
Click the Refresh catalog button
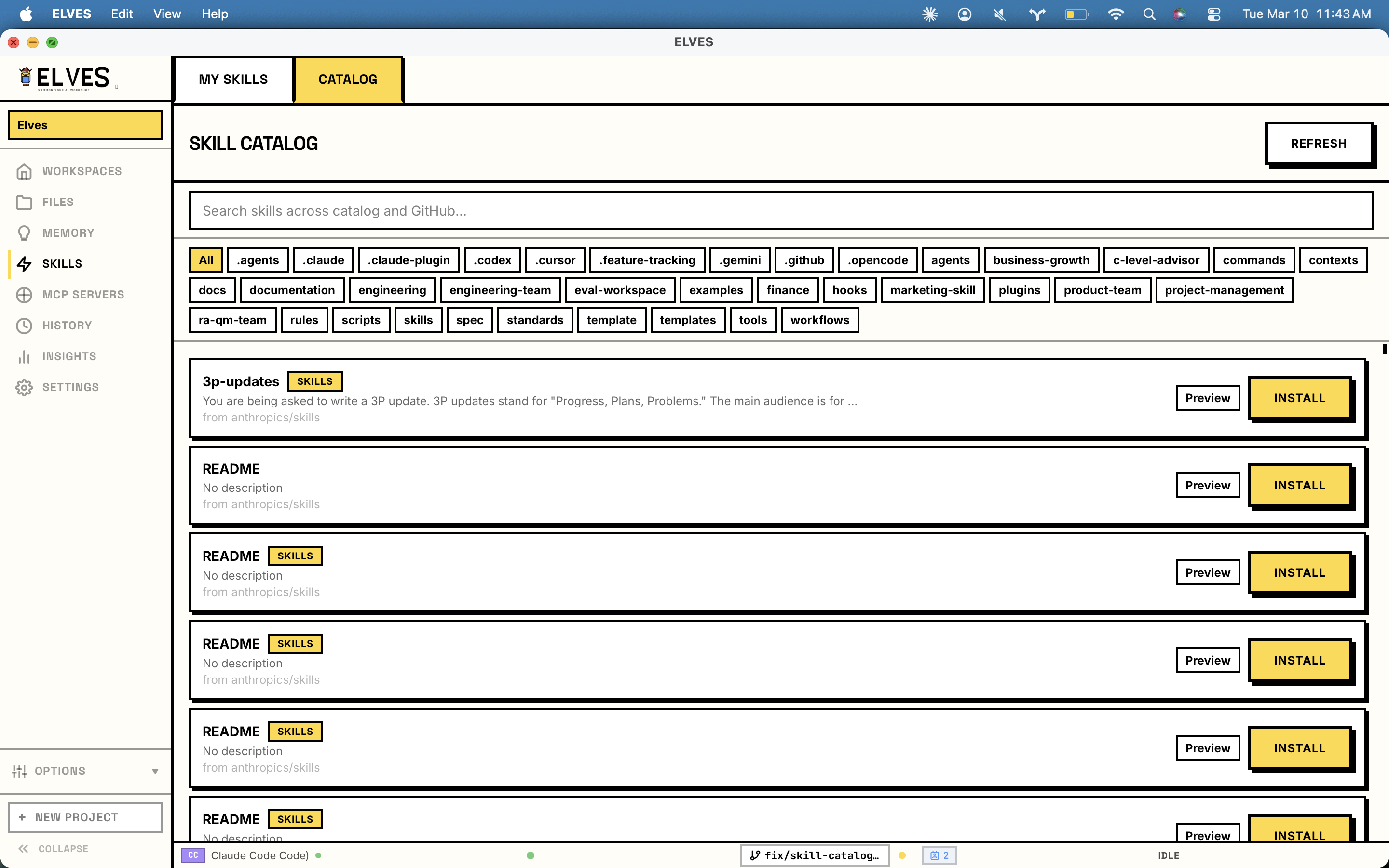tap(1319, 144)
